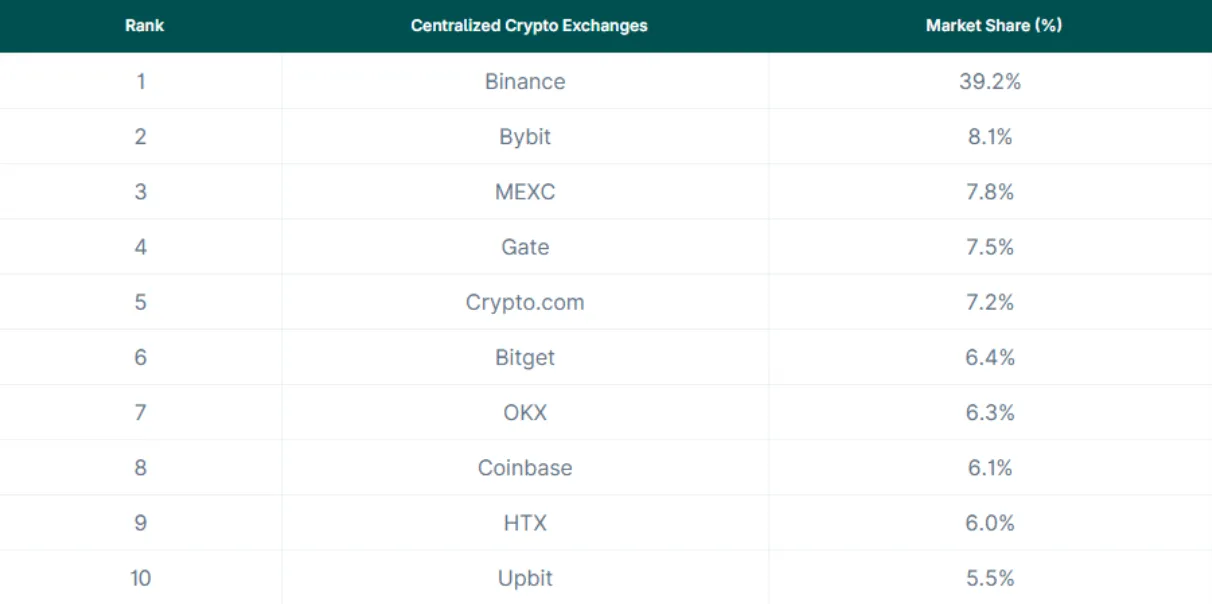Click the Coinbase exchange name
The image size is (1212, 604).
[525, 467]
